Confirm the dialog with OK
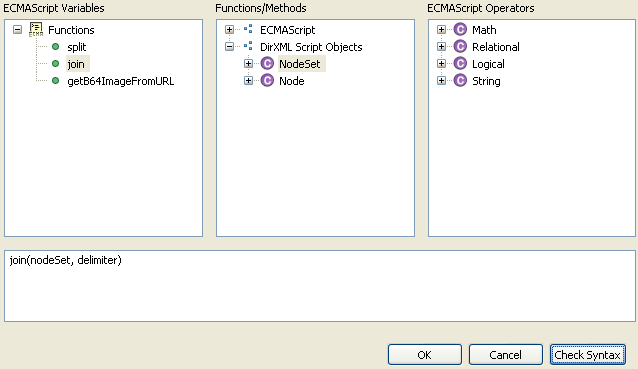Screen dimensions: 638x369 tap(425, 355)
